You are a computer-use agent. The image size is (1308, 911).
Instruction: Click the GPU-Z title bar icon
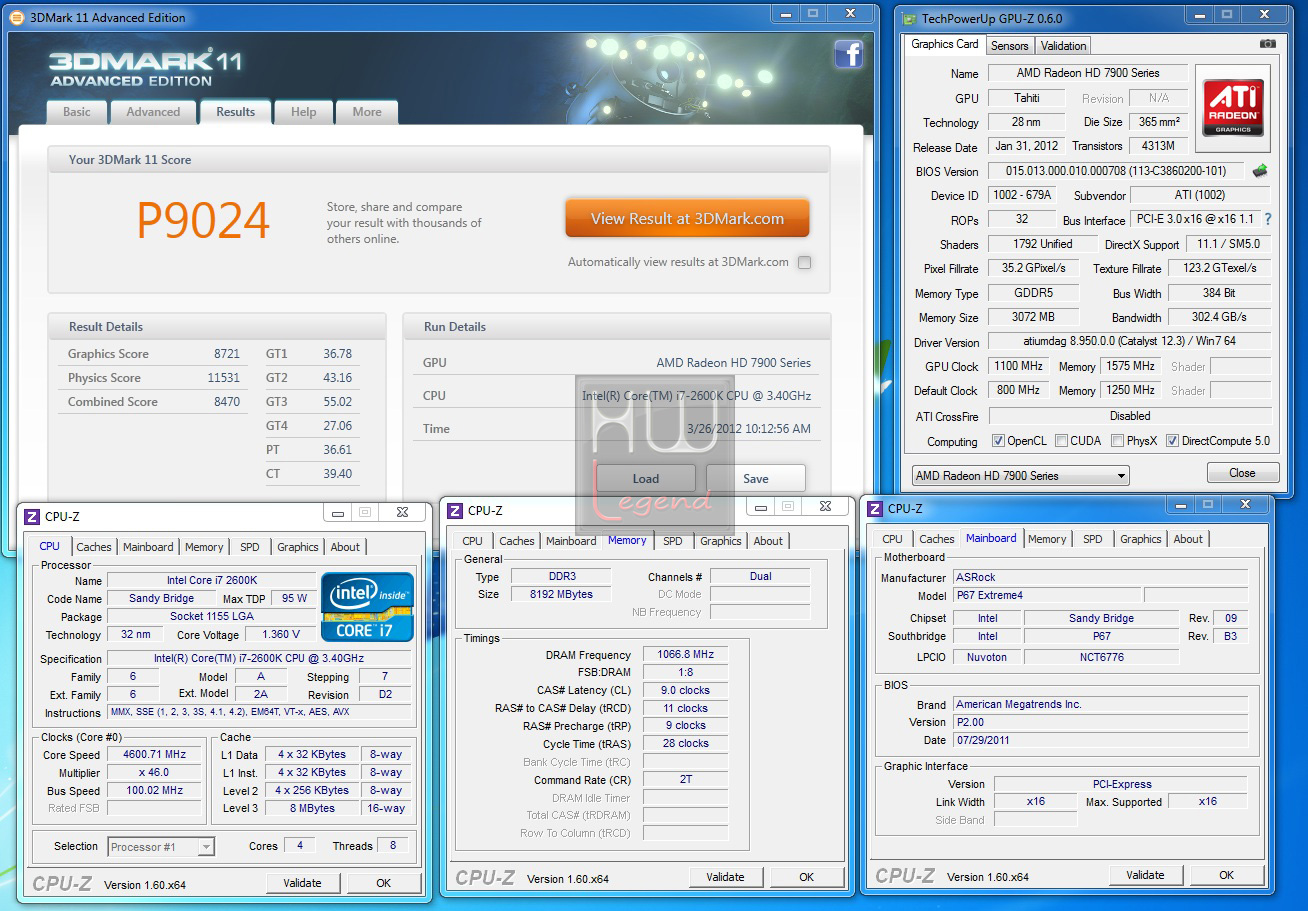908,18
